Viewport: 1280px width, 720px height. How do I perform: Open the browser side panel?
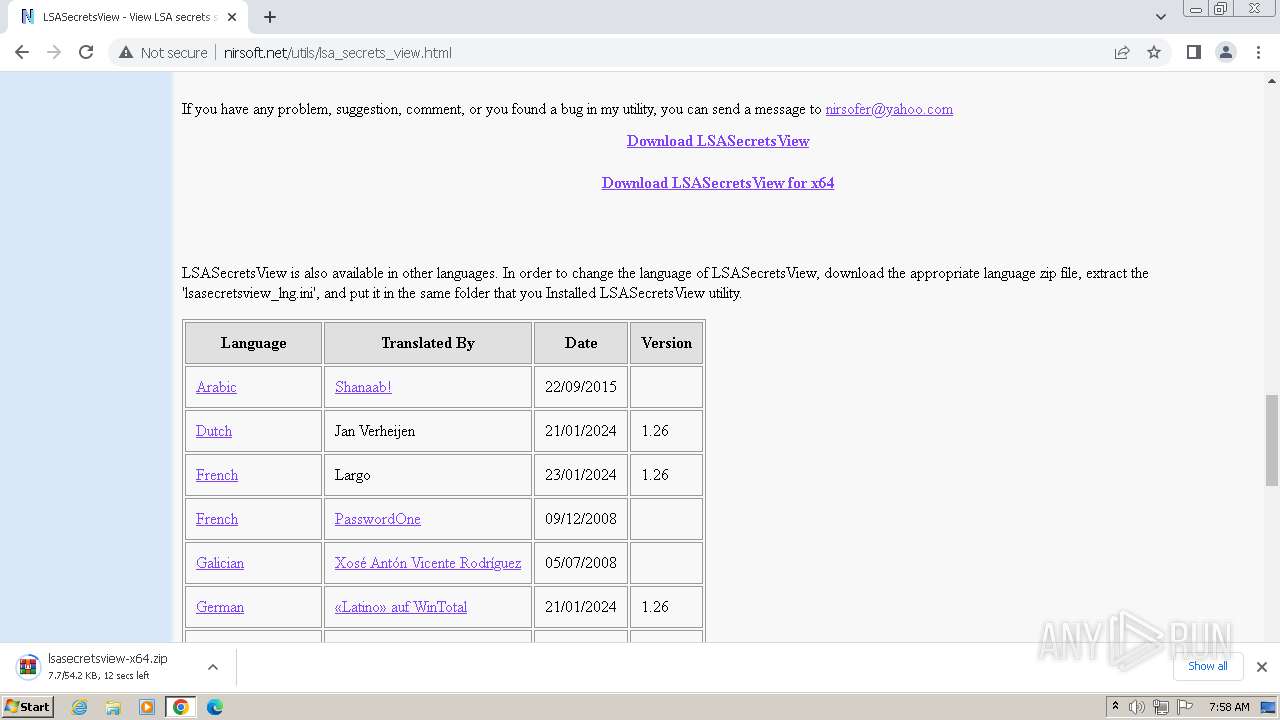pos(1193,52)
